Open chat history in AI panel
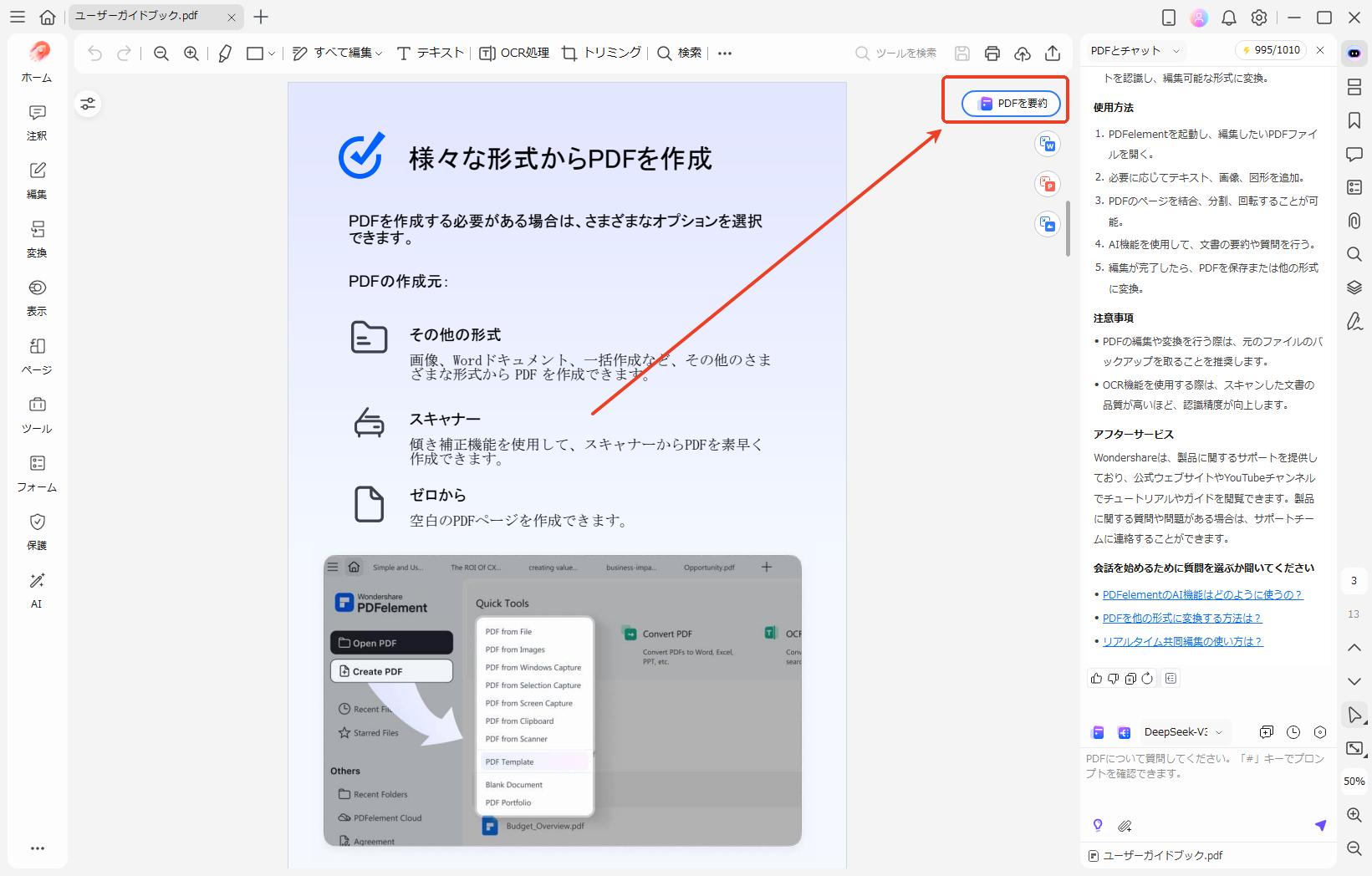This screenshot has height=876, width=1372. coord(1293,731)
